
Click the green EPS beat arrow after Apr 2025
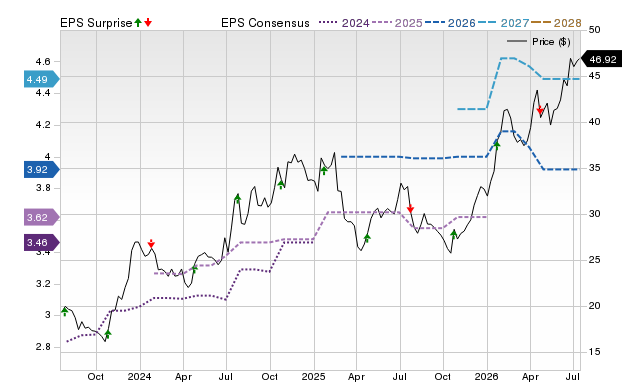(x=367, y=238)
